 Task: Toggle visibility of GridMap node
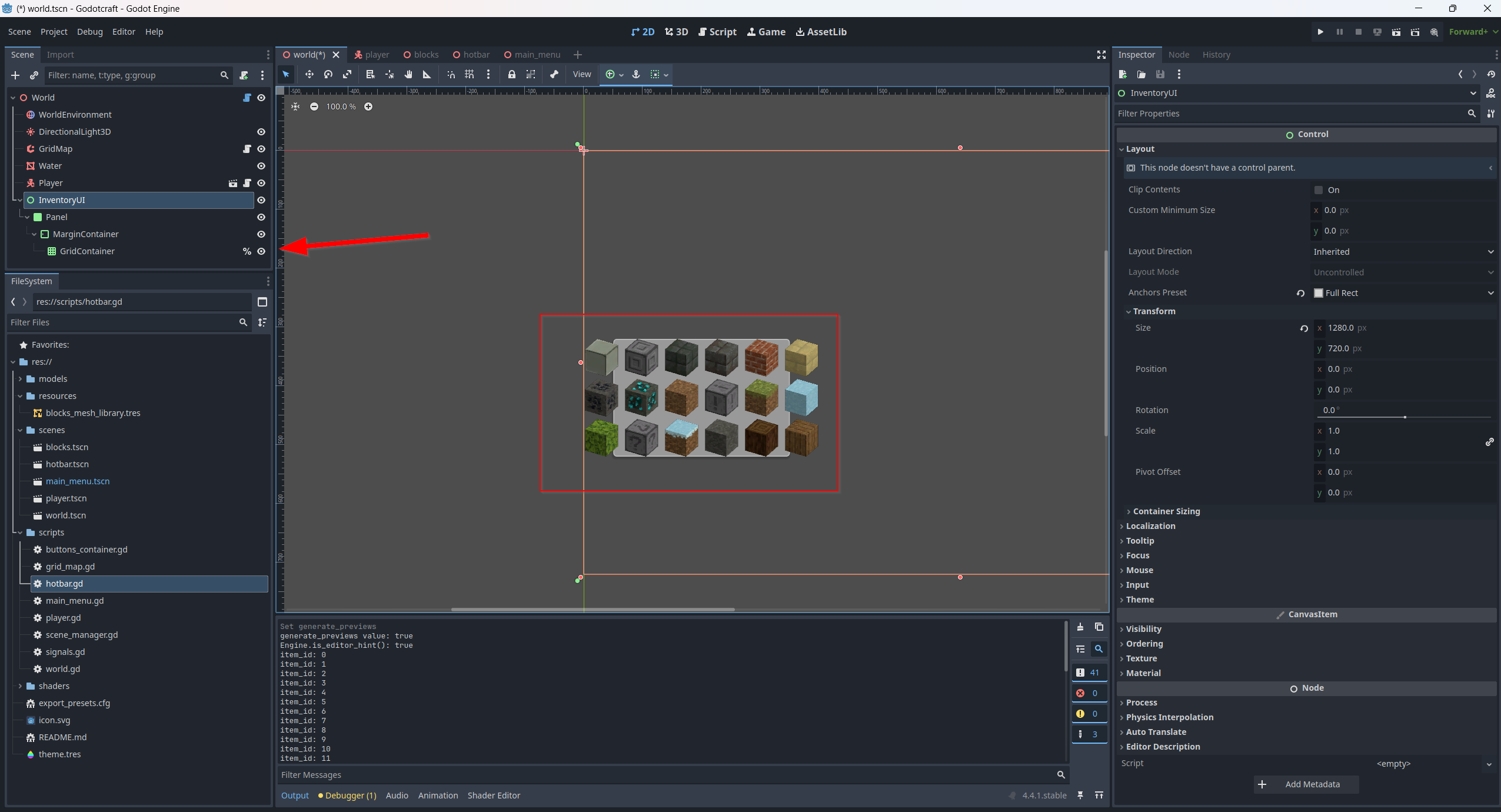pos(261,149)
